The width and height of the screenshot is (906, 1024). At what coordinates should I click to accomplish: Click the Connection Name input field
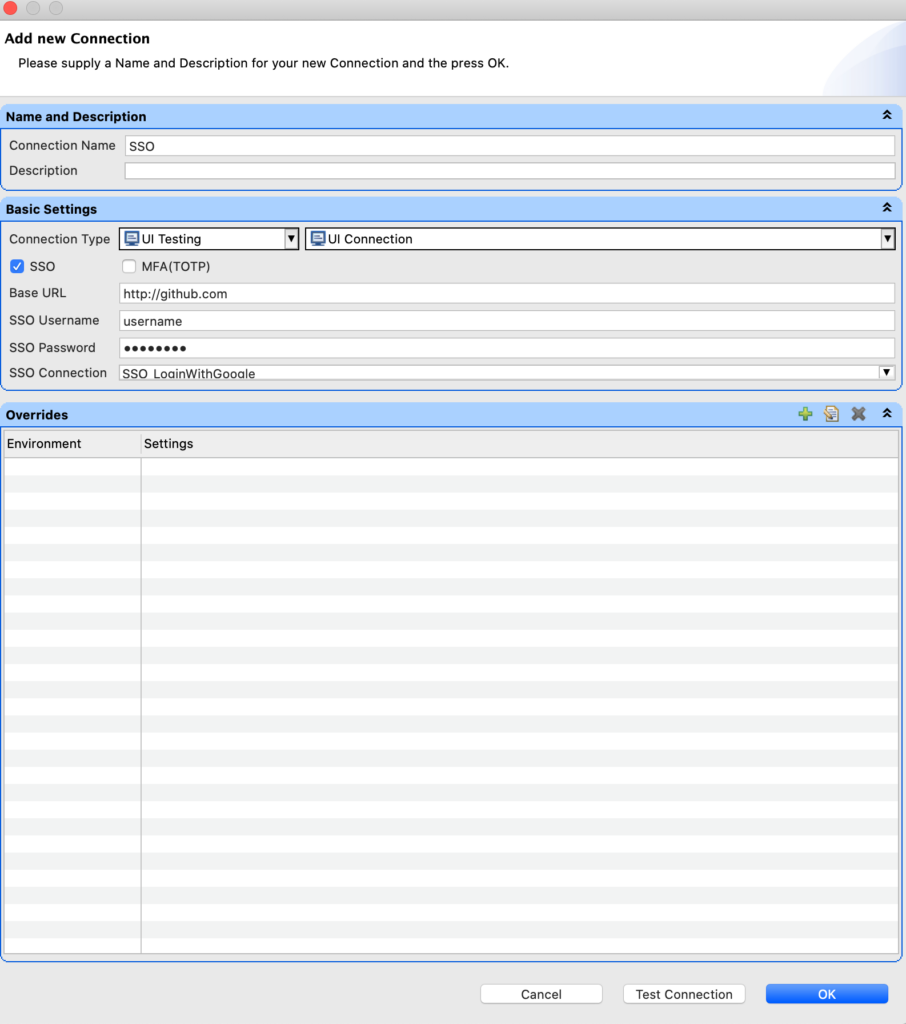pyautogui.click(x=510, y=146)
